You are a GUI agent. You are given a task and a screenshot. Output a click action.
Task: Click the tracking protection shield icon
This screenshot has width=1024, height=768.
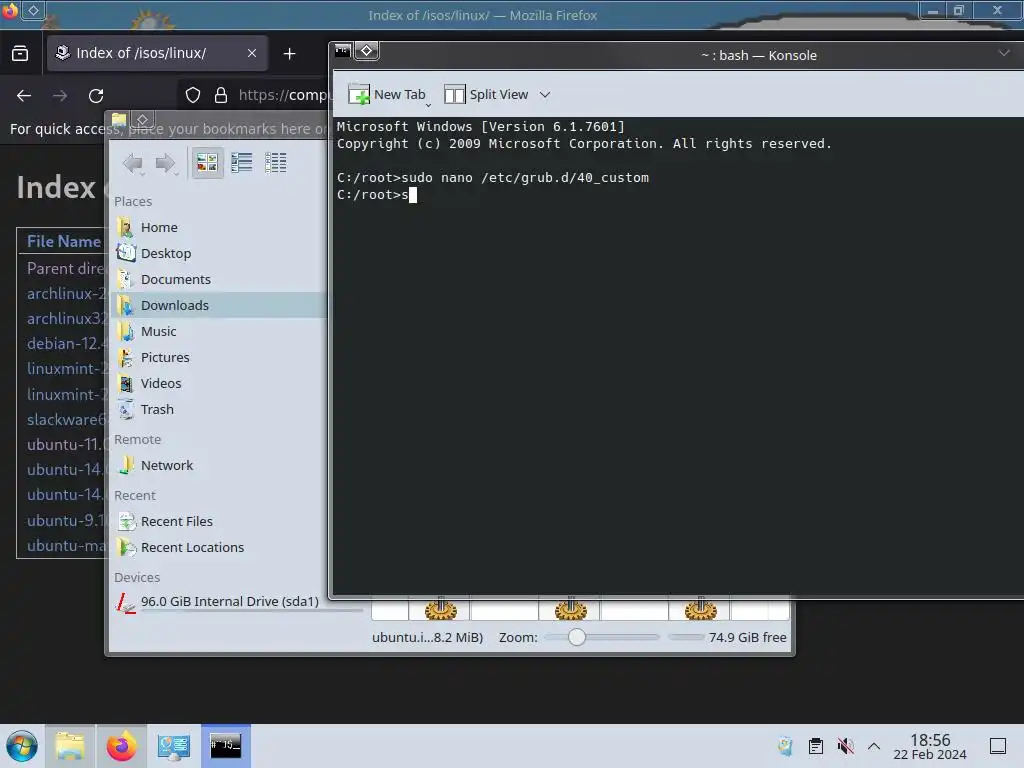[193, 95]
